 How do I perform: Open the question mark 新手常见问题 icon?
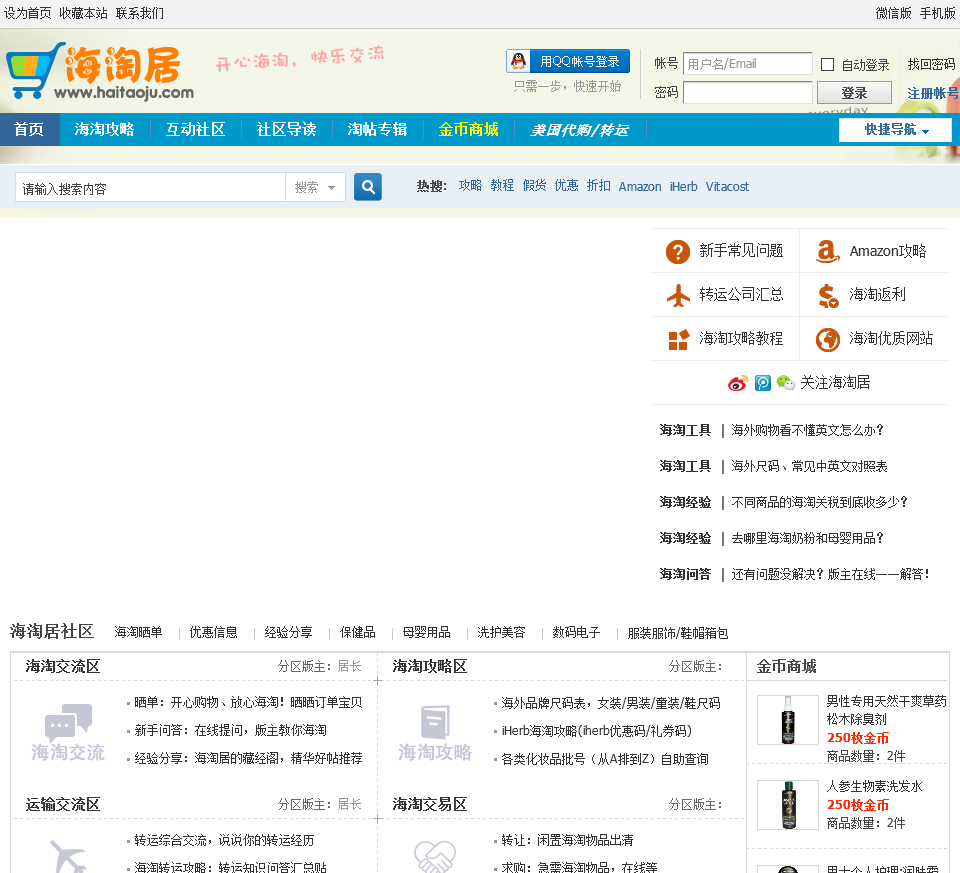click(678, 251)
